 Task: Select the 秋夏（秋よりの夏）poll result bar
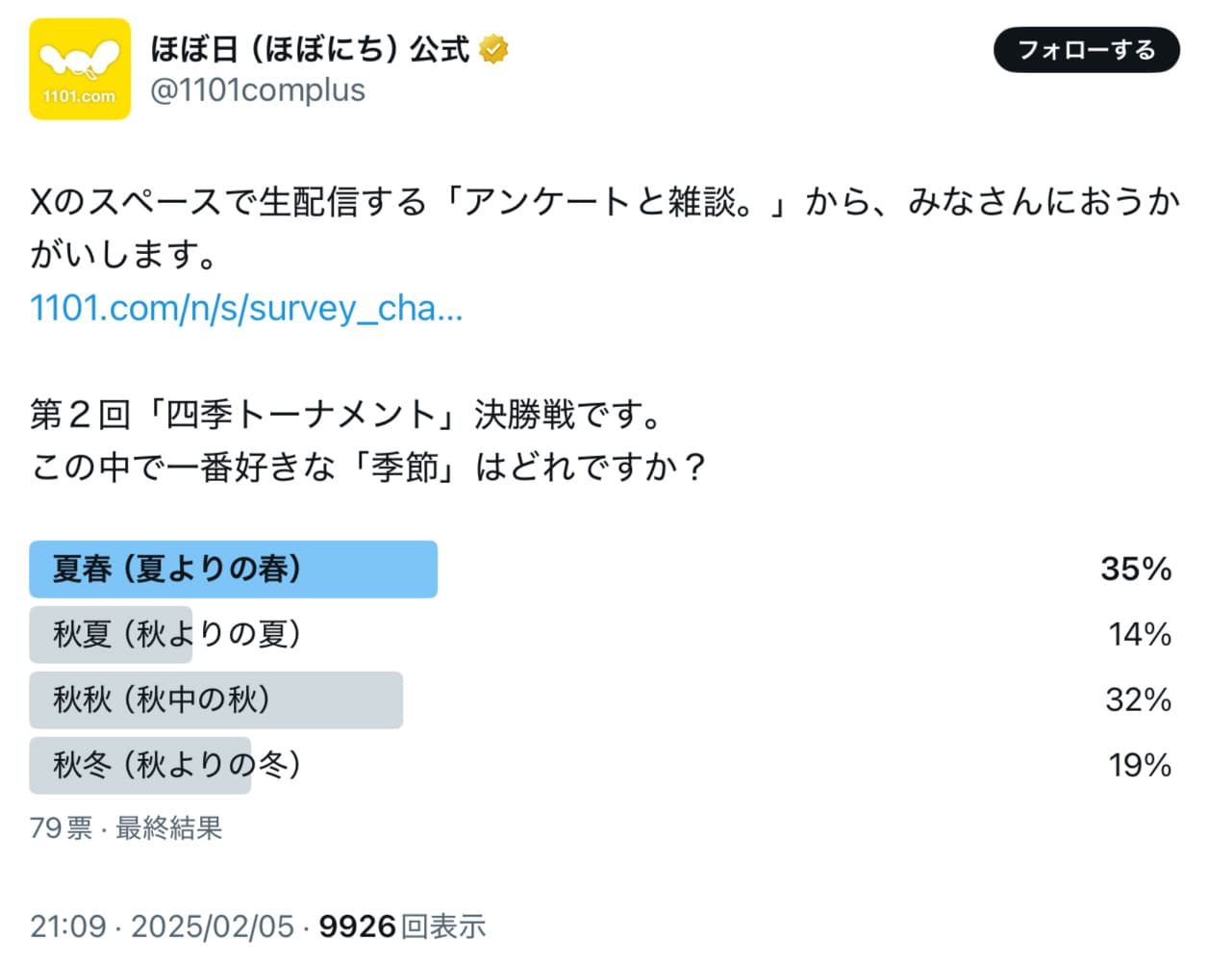177,634
